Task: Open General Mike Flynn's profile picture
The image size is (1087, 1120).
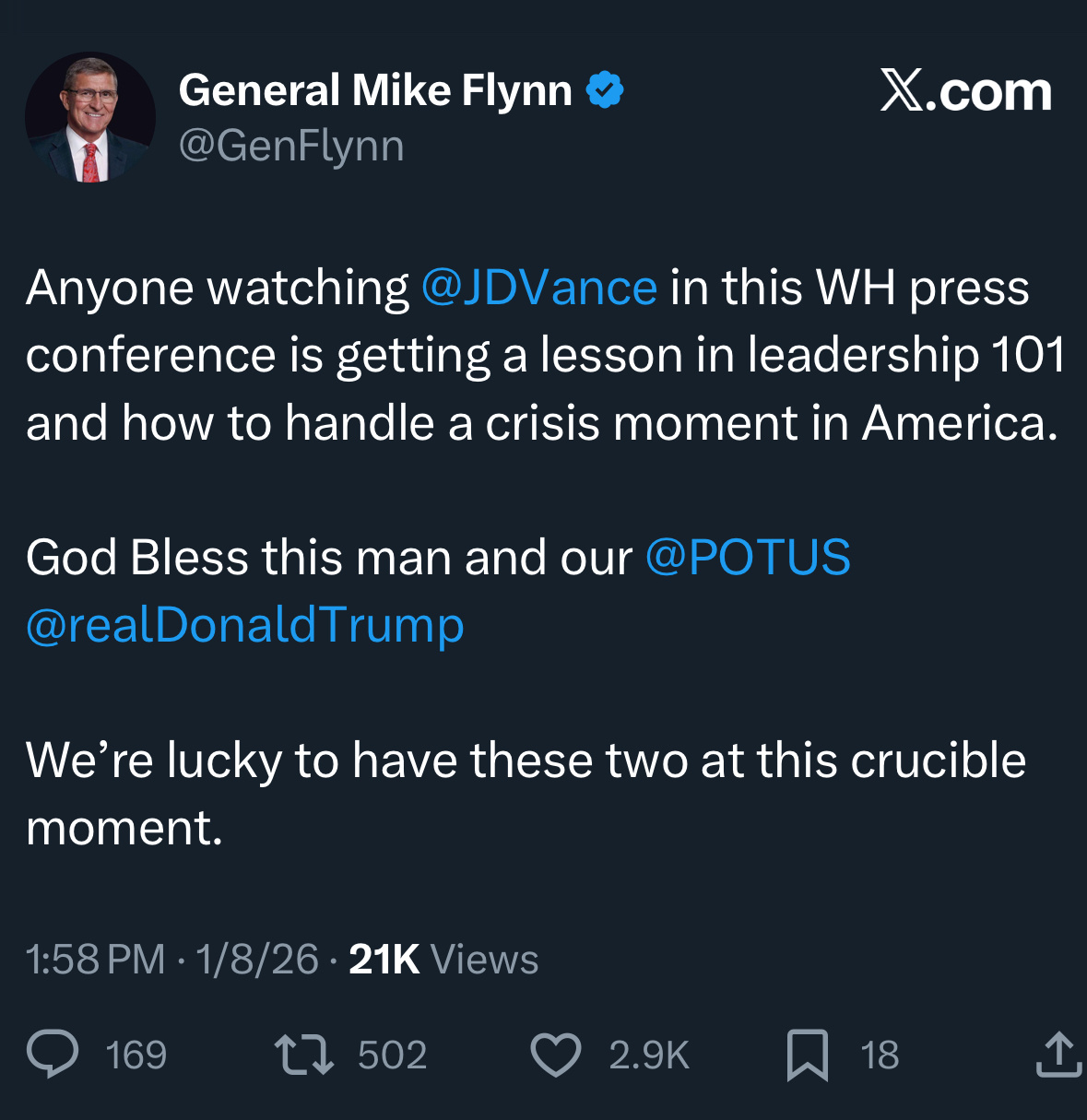Action: point(90,117)
